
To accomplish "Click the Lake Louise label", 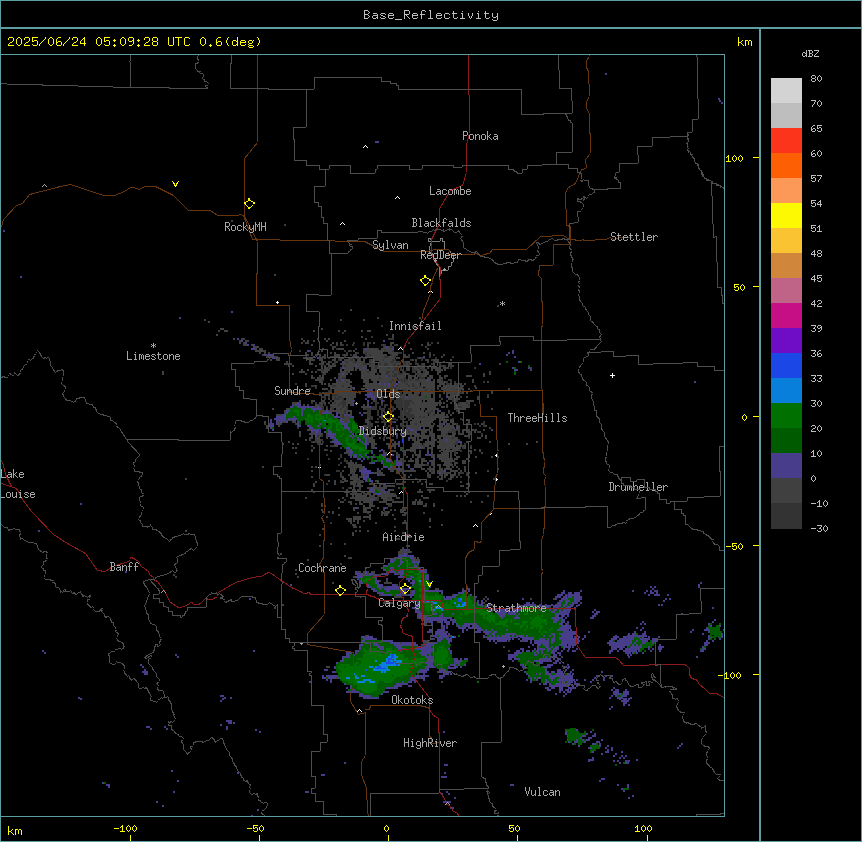I will [18, 484].
